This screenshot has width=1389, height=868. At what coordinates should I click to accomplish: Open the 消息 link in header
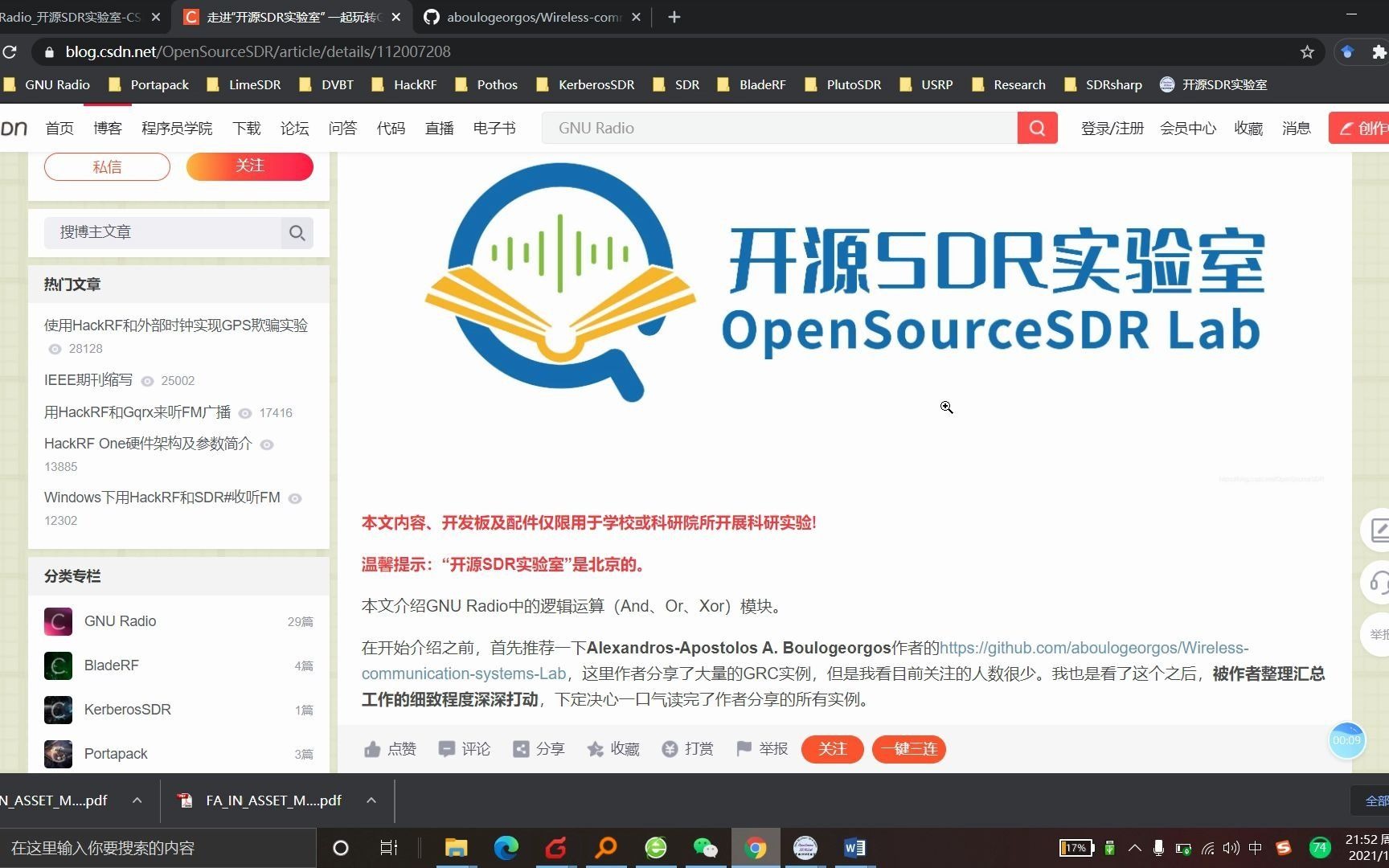point(1296,128)
